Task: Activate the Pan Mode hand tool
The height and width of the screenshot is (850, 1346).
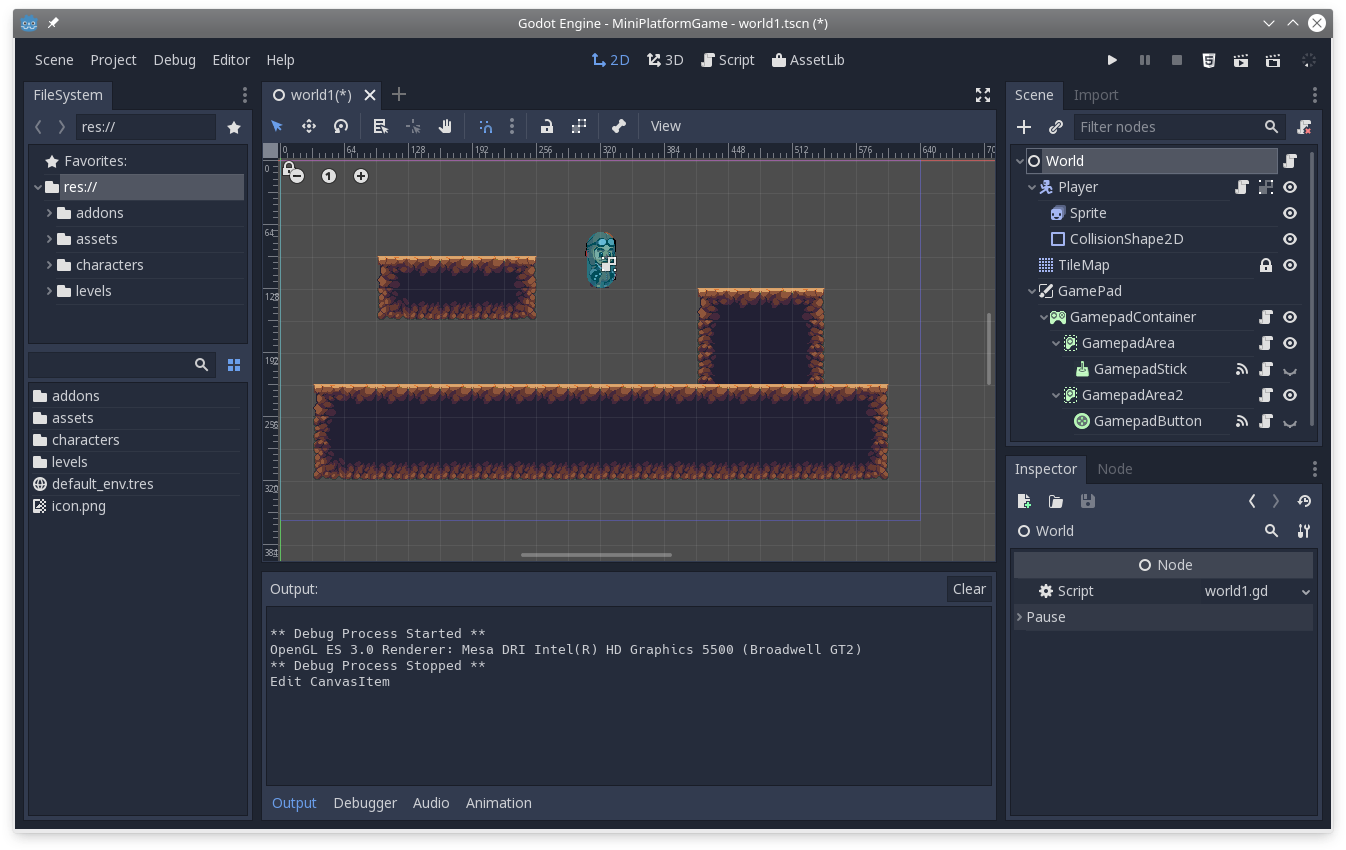Action: pos(445,126)
